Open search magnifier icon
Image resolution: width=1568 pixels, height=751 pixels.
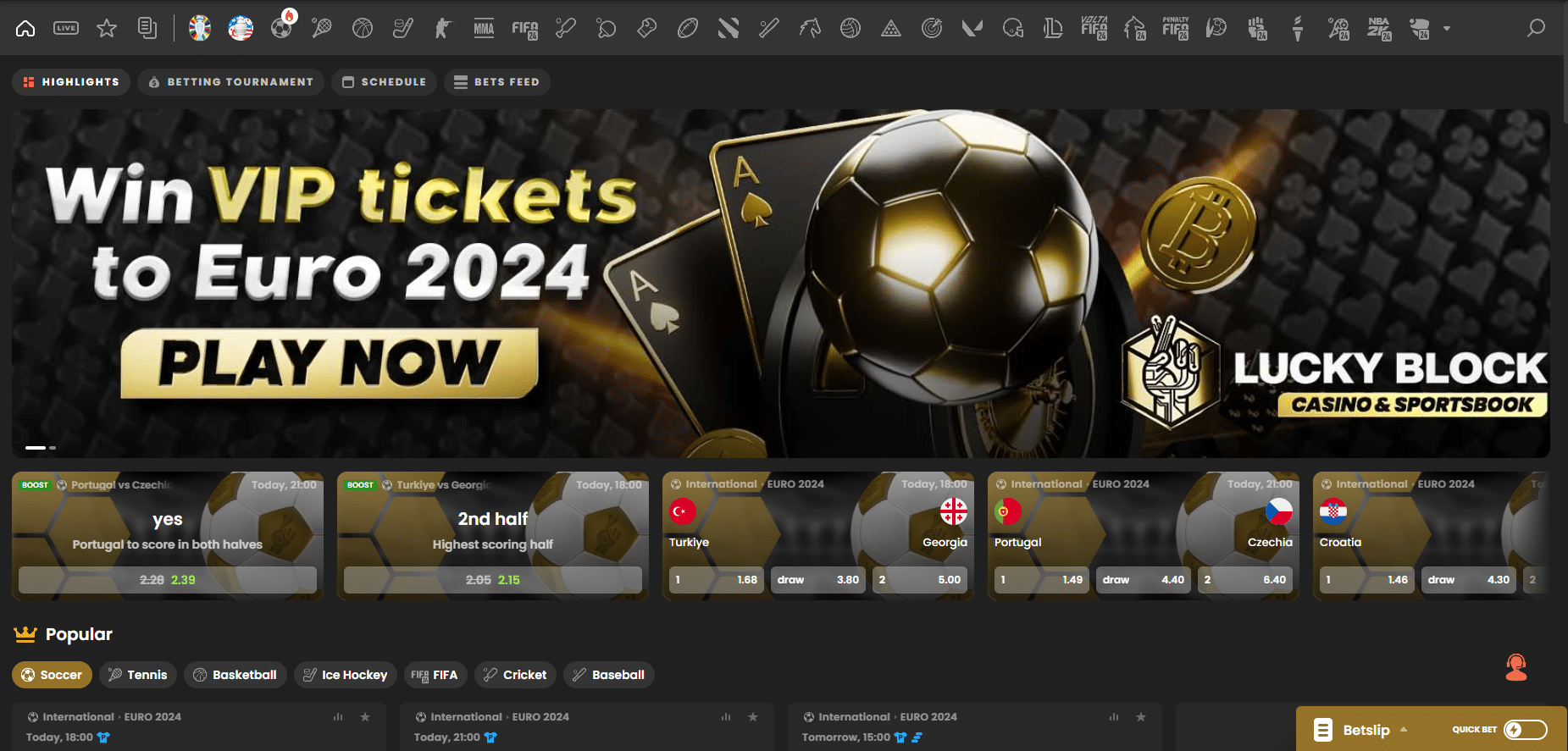click(1536, 28)
